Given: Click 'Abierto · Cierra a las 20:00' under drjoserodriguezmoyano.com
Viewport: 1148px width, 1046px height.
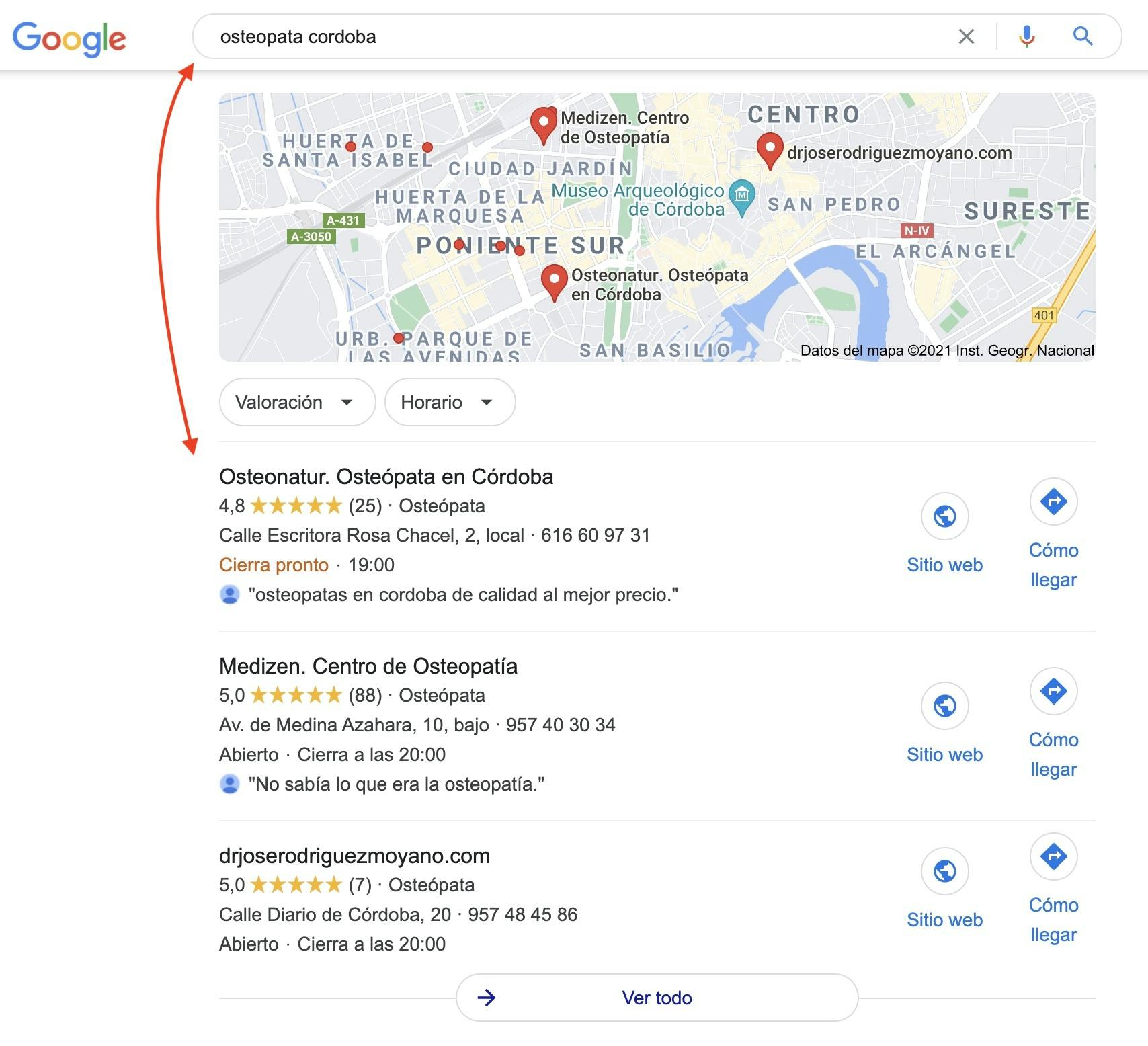Looking at the screenshot, I should [332, 944].
